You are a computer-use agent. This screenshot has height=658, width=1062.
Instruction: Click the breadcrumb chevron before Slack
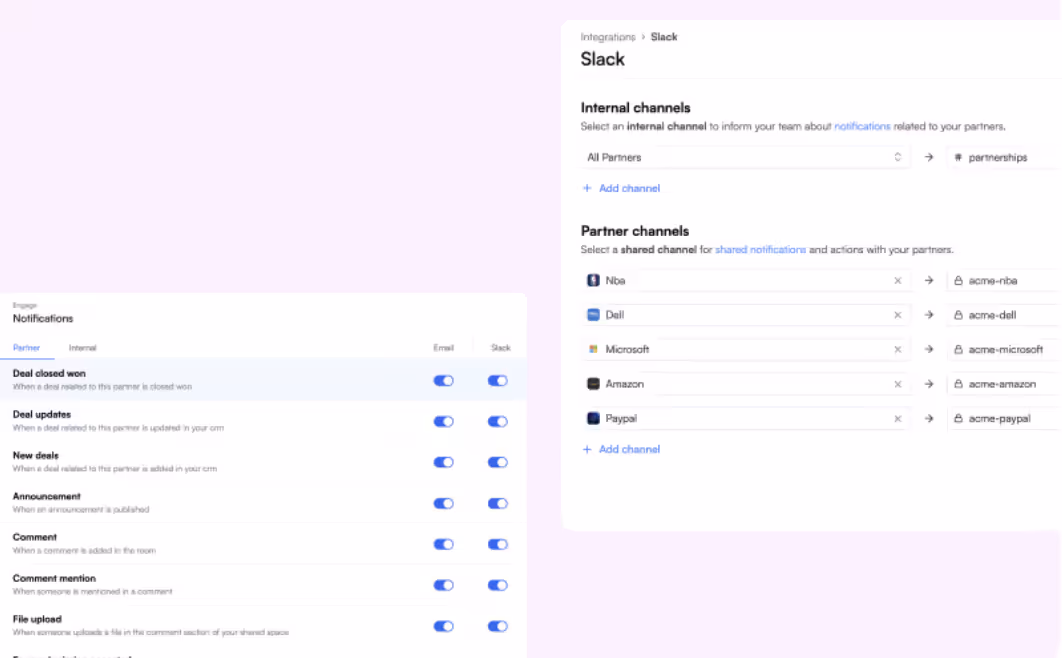643,37
